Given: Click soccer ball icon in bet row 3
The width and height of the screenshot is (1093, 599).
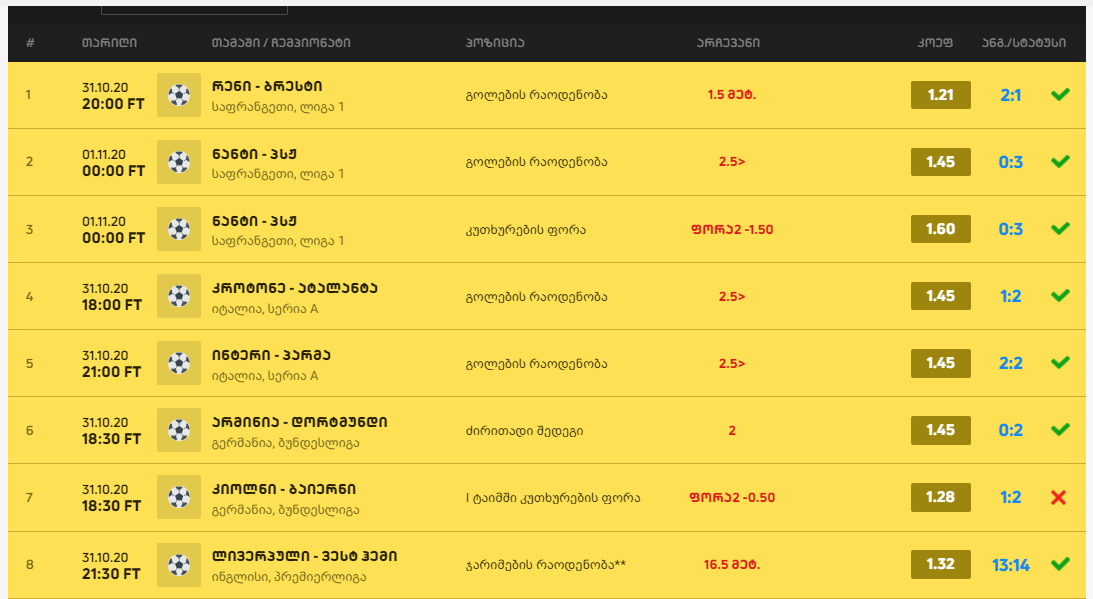Looking at the screenshot, I should [179, 229].
